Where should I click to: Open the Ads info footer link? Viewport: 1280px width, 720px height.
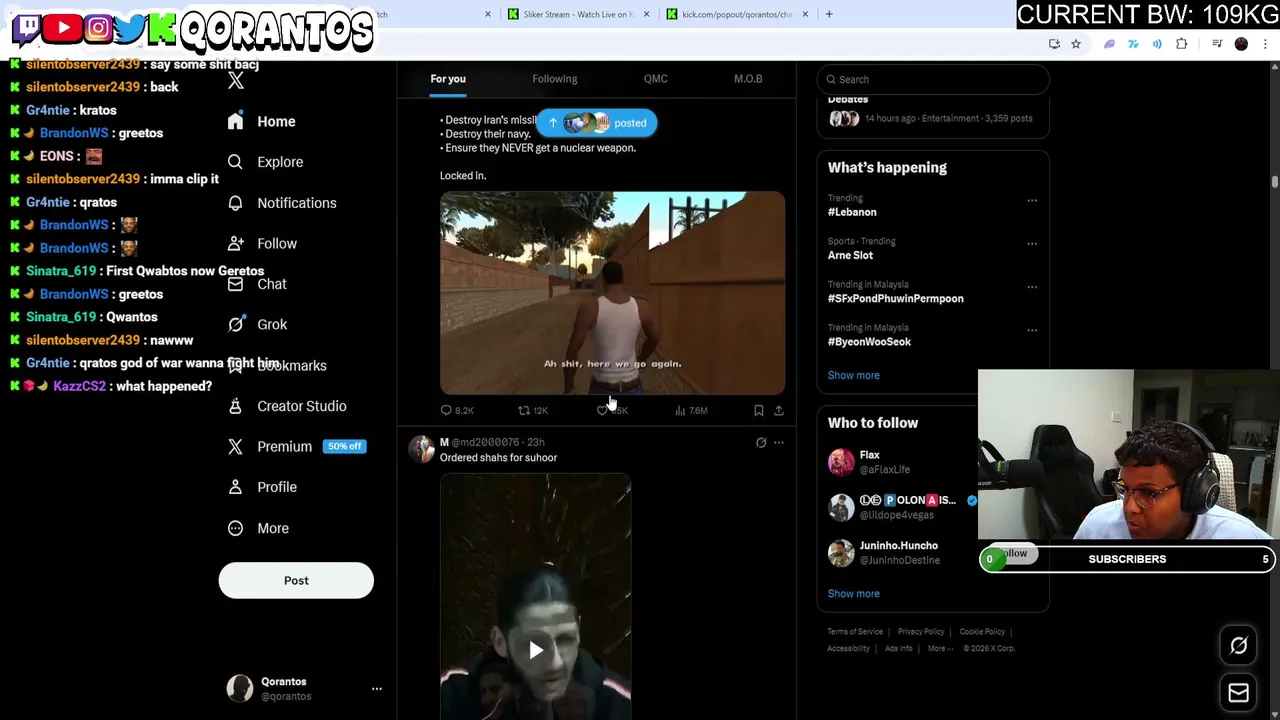[898, 648]
